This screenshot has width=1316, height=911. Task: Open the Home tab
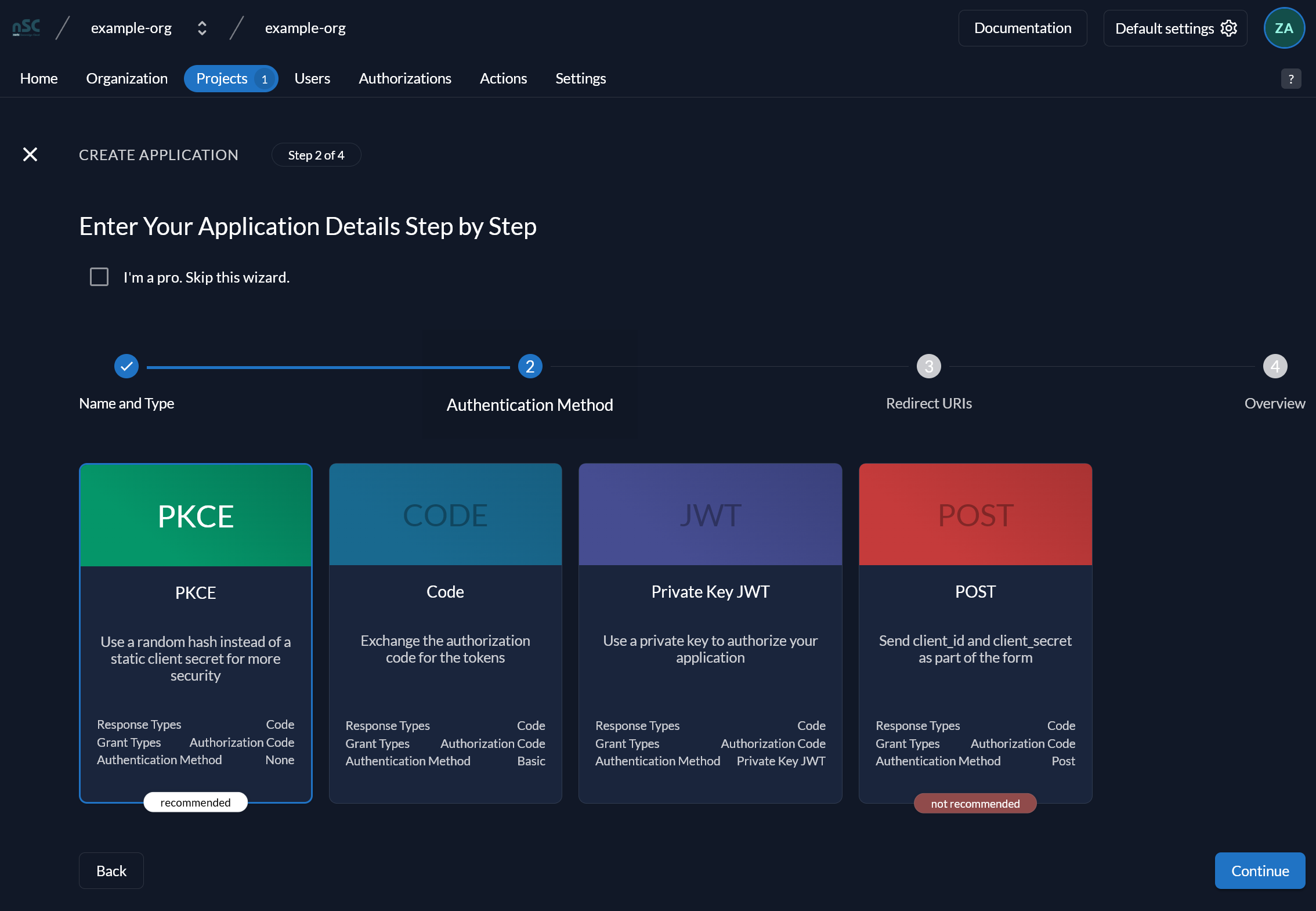point(39,78)
